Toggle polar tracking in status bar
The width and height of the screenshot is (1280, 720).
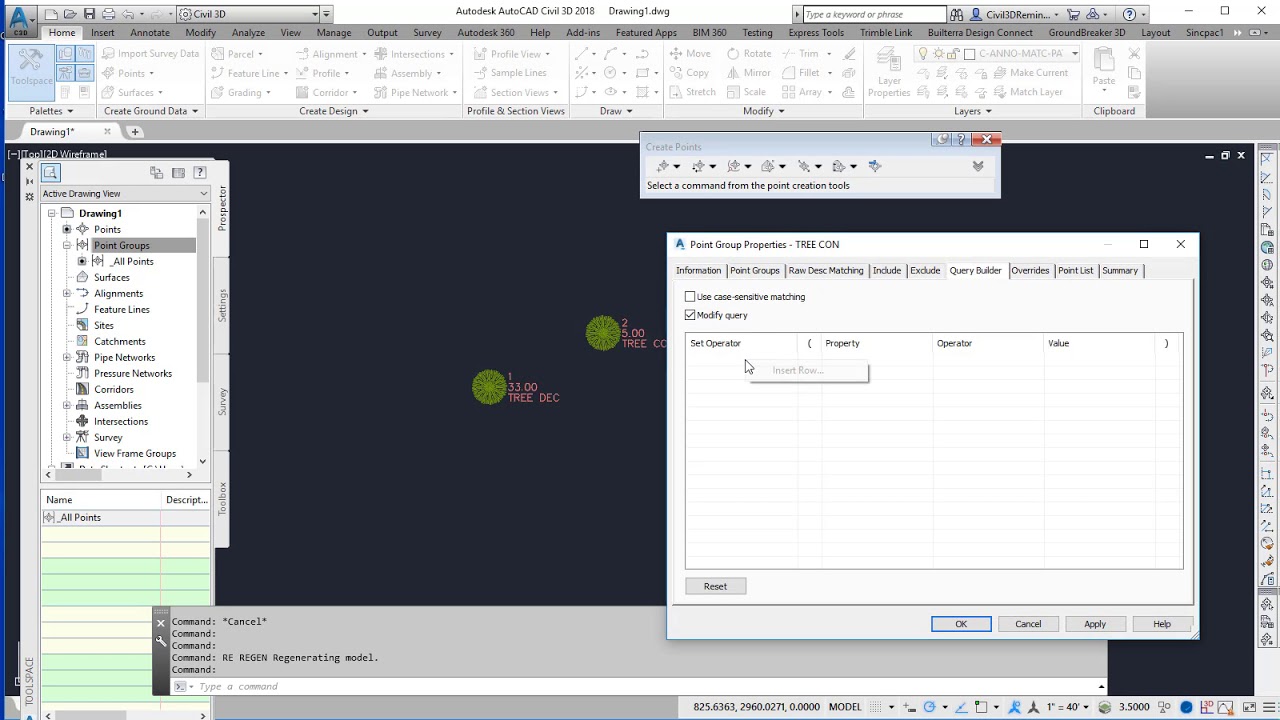930,707
